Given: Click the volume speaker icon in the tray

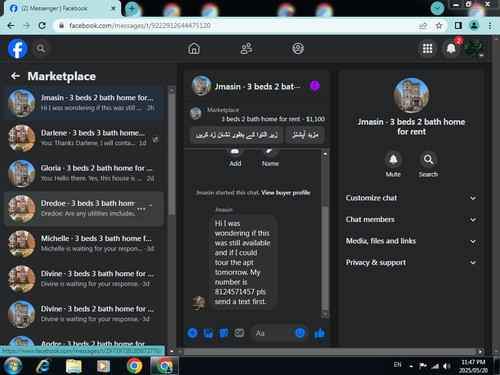Looking at the screenshot, I should [x=446, y=366].
